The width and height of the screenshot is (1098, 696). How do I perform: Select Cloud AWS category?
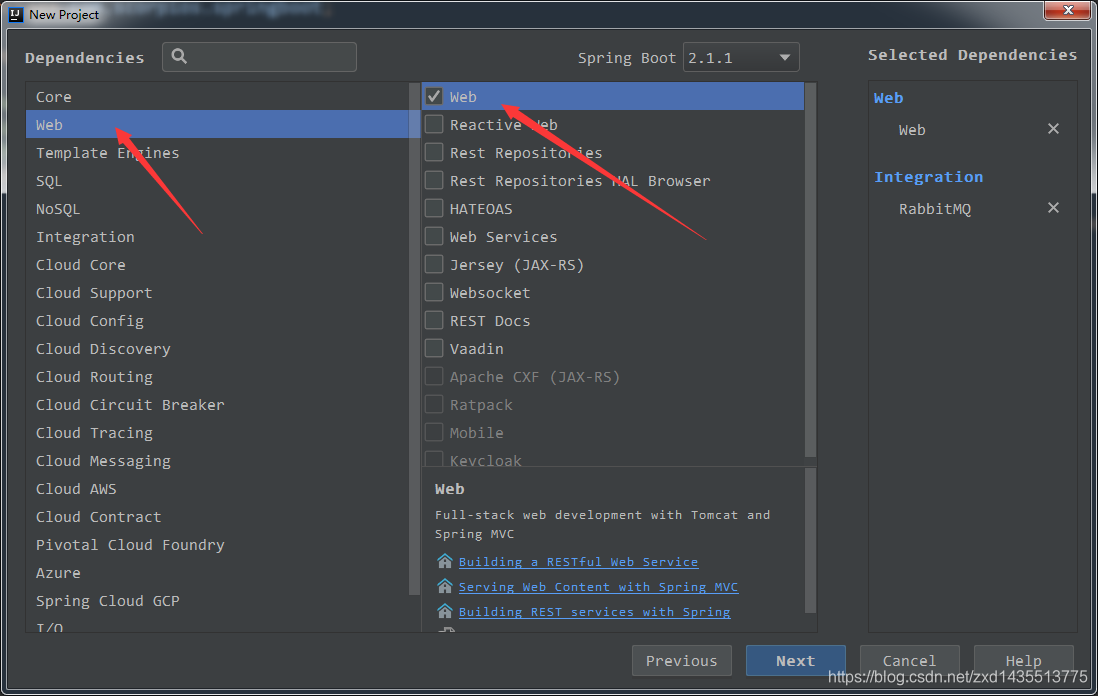point(217,489)
